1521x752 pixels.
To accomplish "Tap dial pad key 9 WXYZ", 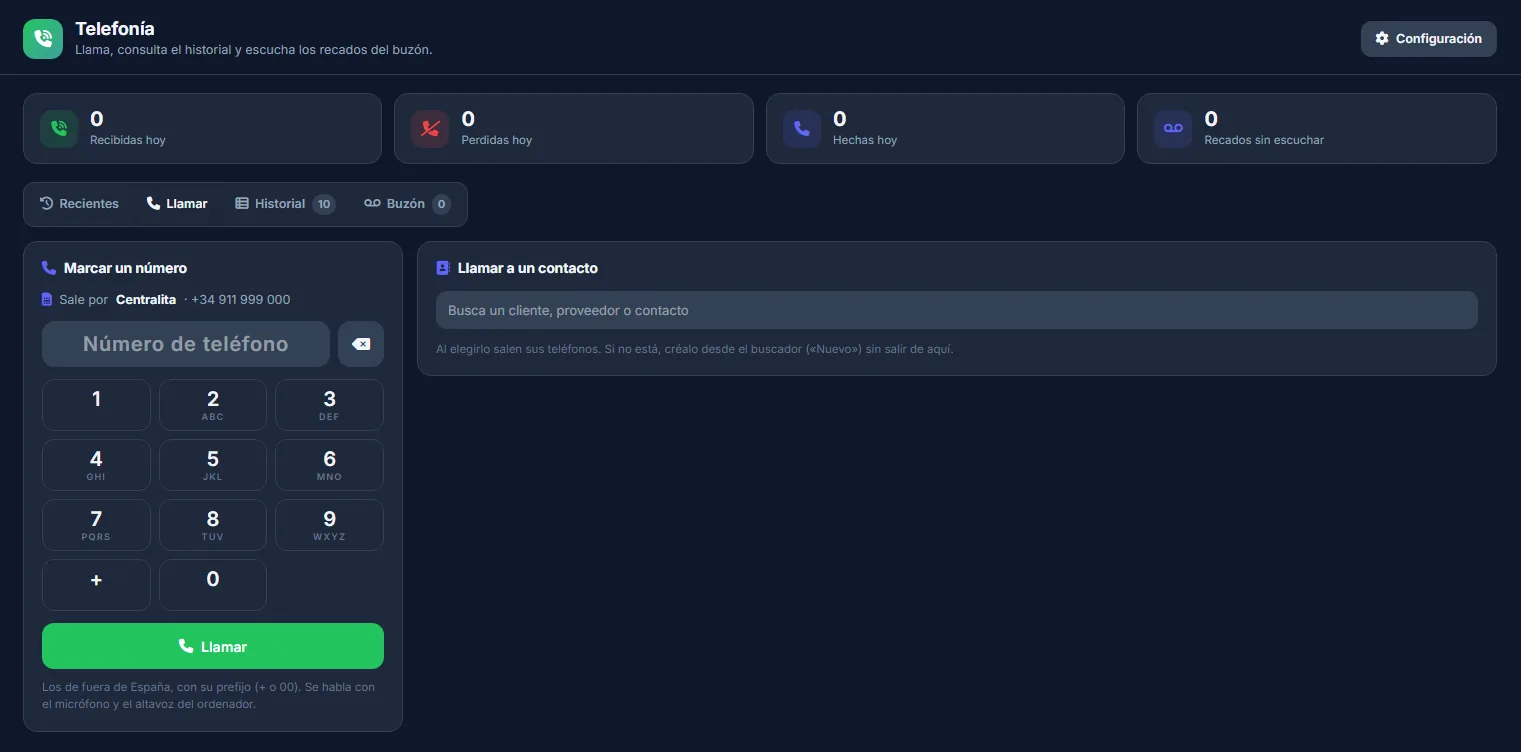I will coord(329,525).
